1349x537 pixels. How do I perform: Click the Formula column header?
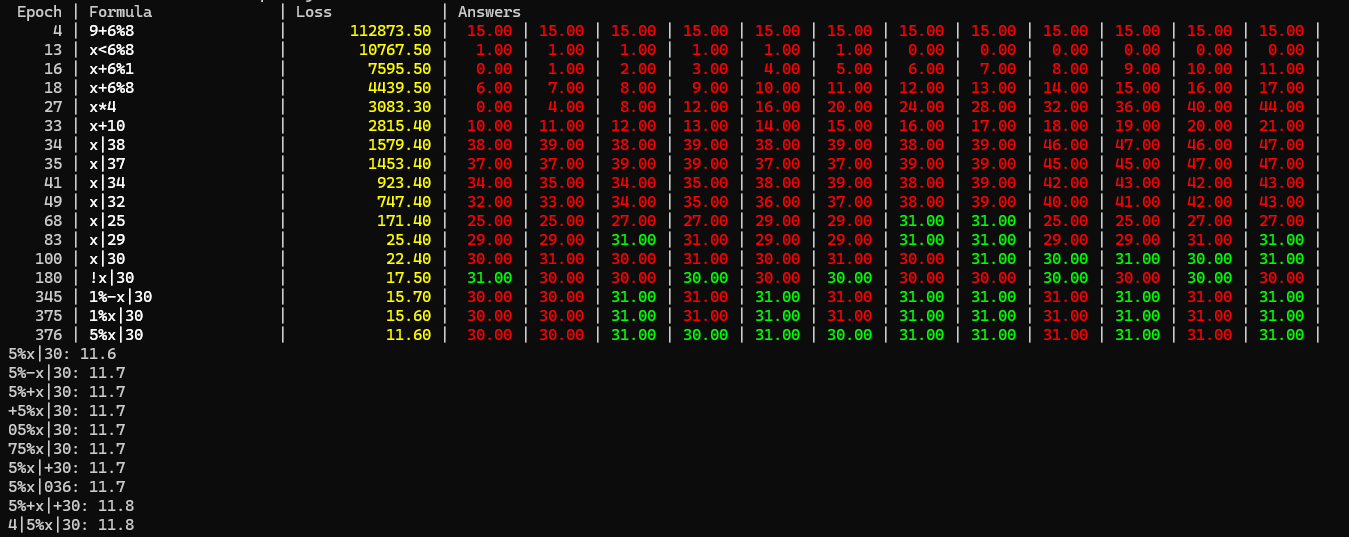pos(120,12)
